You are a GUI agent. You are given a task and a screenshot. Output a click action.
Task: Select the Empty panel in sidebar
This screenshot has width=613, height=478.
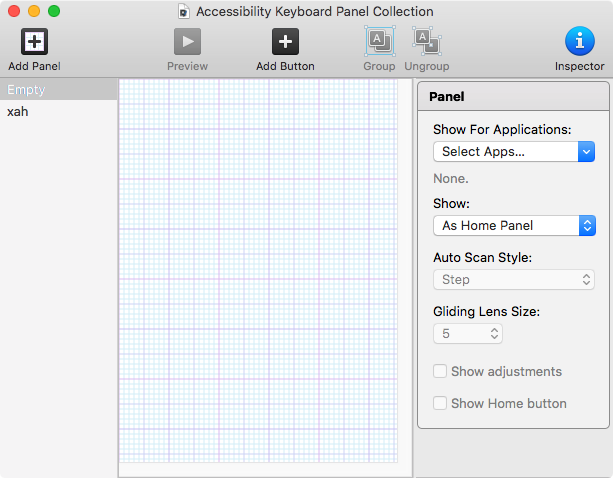(58, 90)
